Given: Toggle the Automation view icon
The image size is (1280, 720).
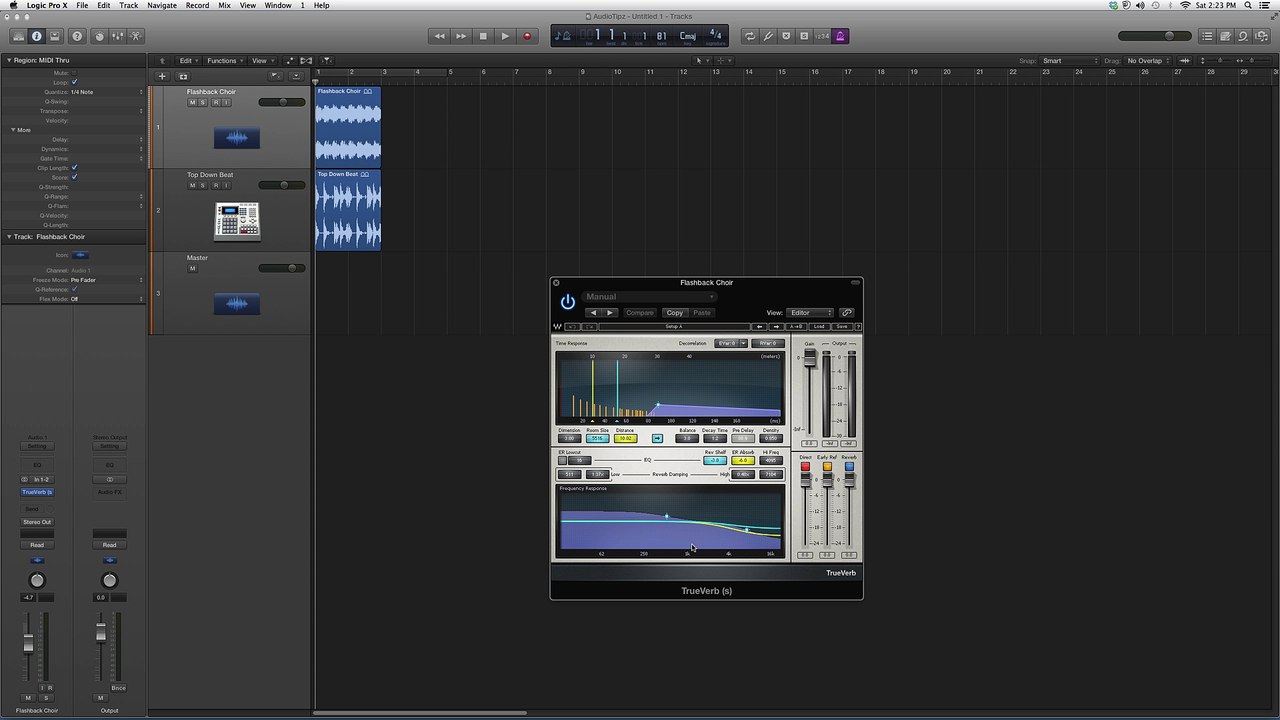Looking at the screenshot, I should tap(290, 60).
